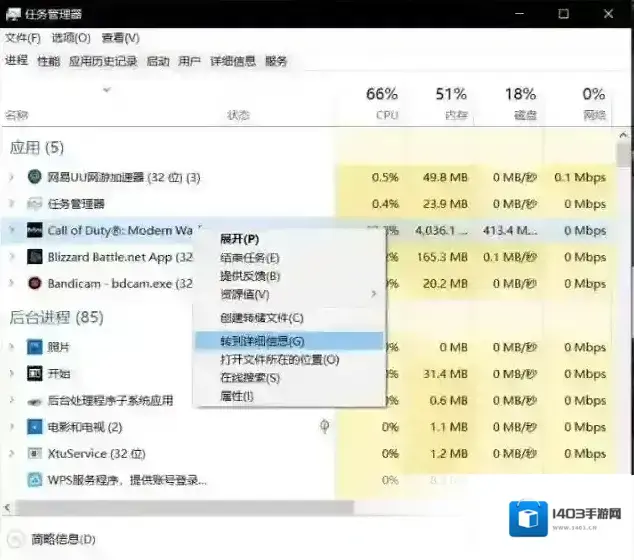Click the Bandicam red record icon
The image size is (634, 560).
[x=34, y=283]
